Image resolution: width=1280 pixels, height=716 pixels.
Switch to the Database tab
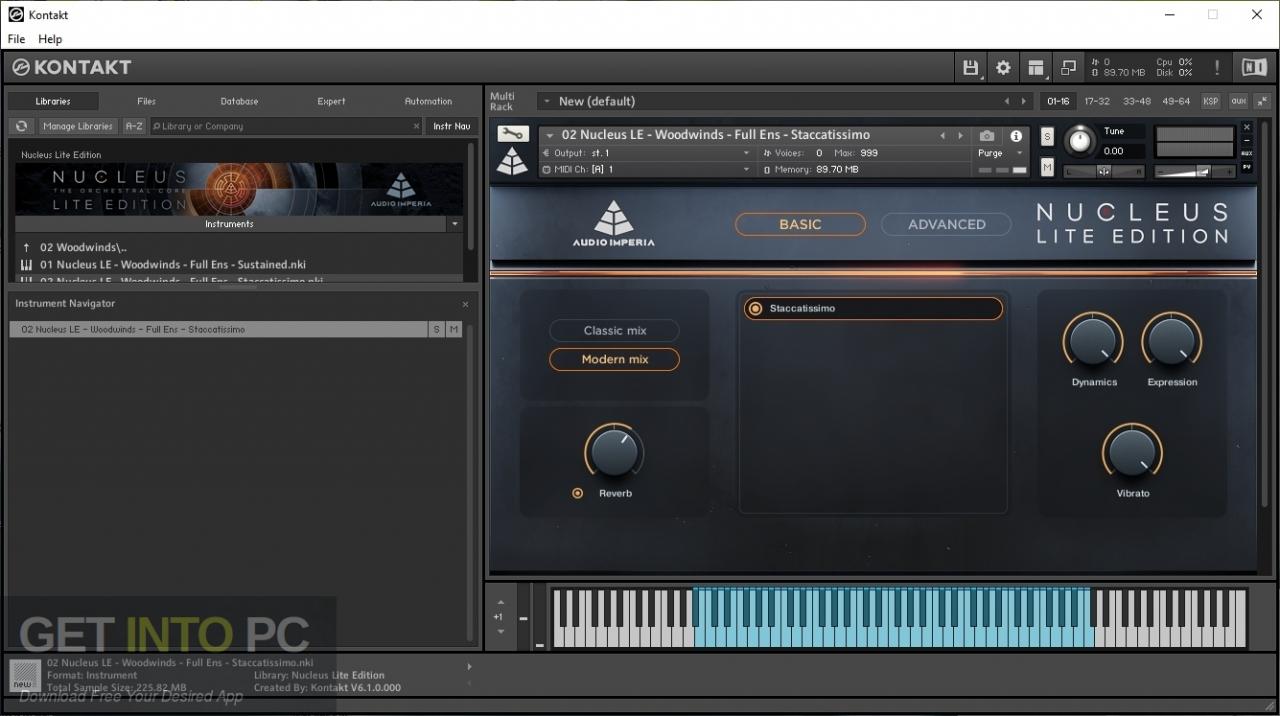point(239,101)
